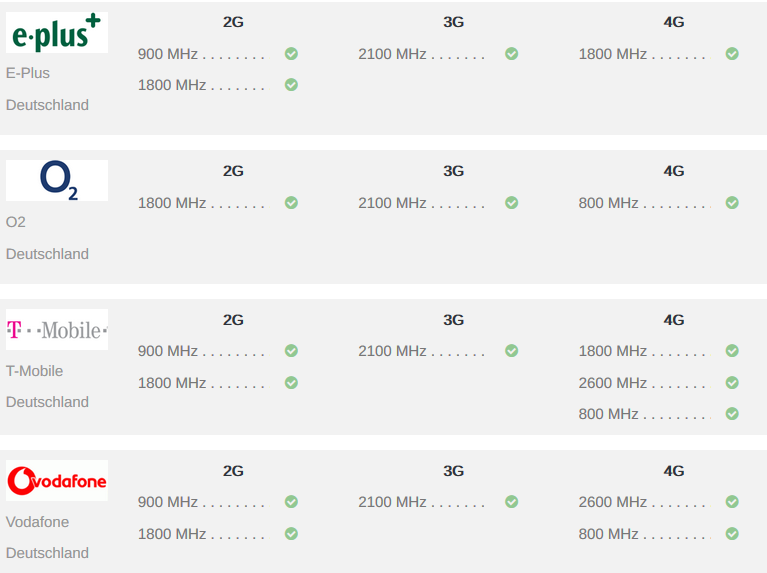Click the O2 carrier logo

(x=57, y=181)
